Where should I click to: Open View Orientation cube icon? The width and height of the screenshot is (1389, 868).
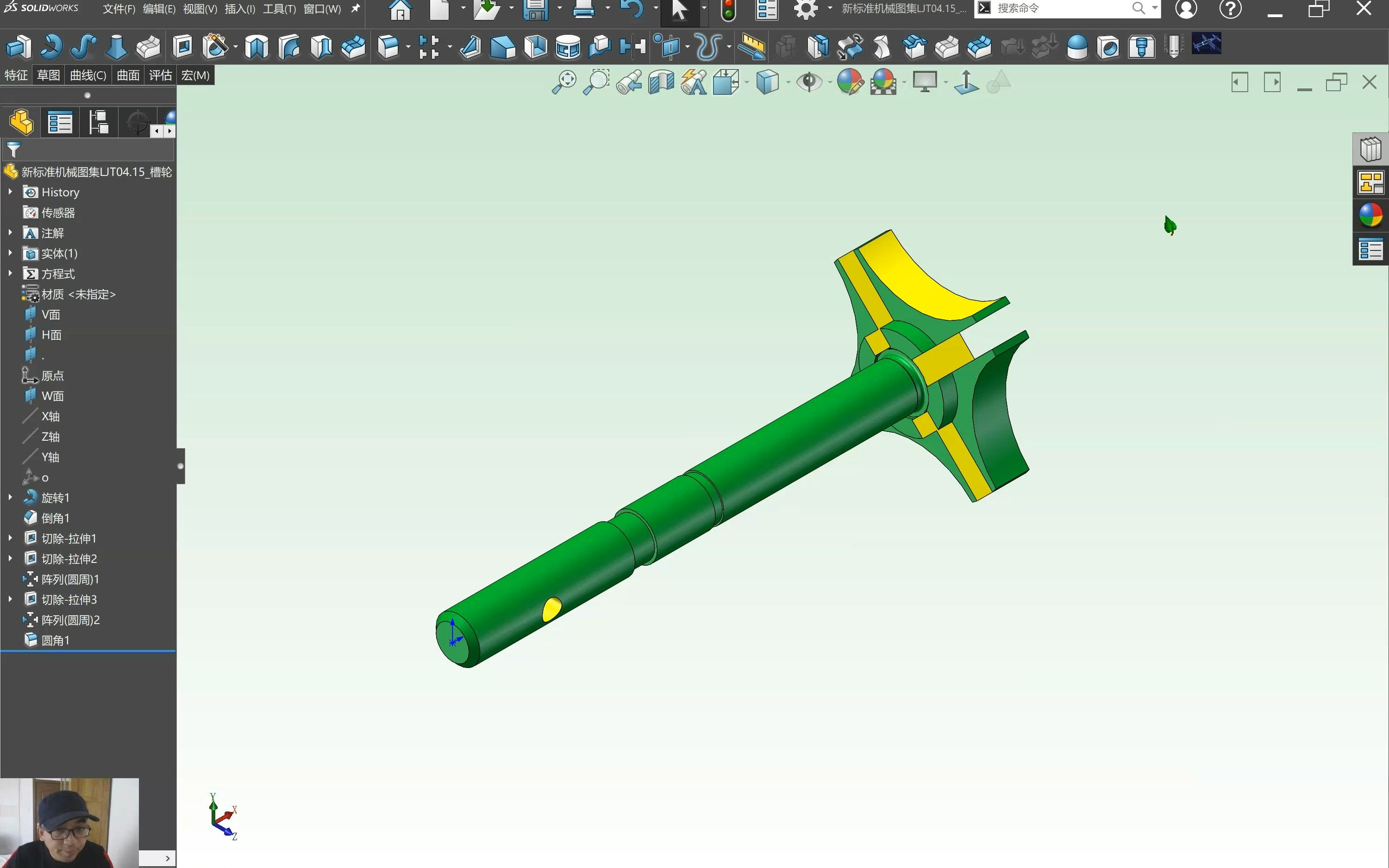pyautogui.click(x=726, y=82)
